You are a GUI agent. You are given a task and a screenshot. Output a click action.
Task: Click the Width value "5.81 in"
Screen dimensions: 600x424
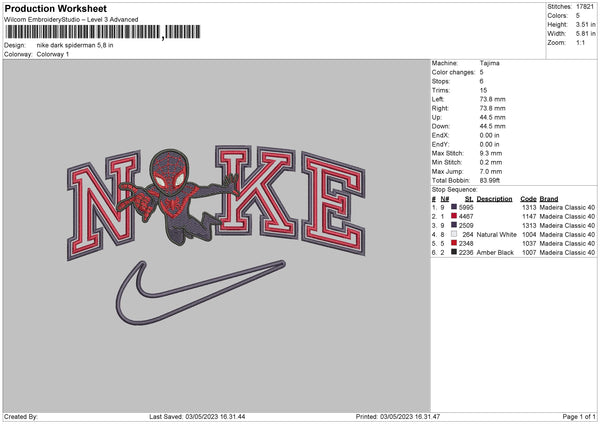pyautogui.click(x=585, y=34)
